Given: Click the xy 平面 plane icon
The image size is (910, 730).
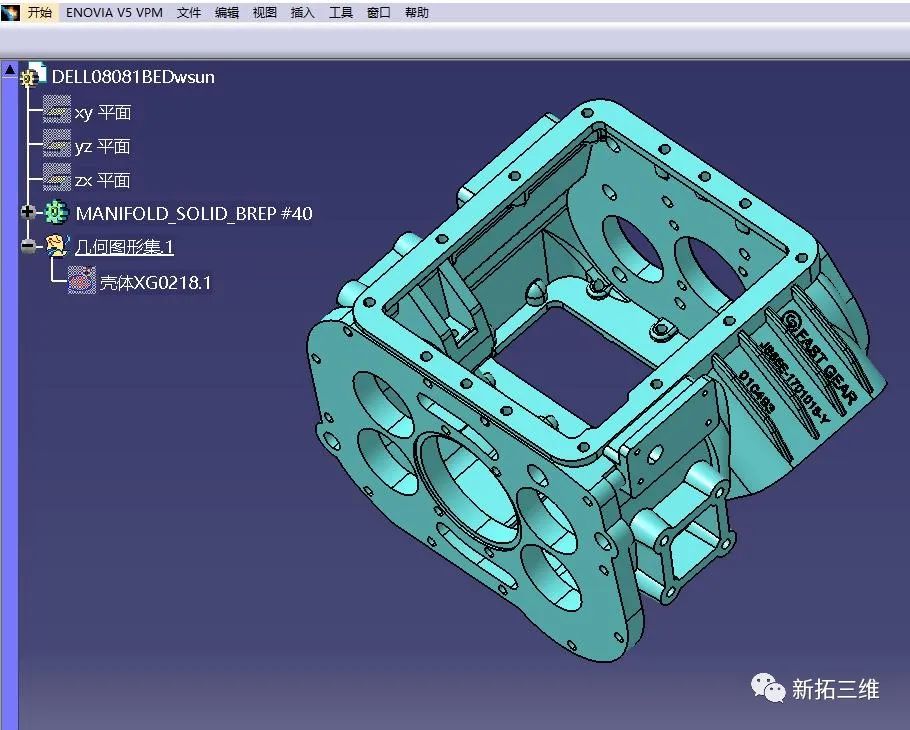Looking at the screenshot, I should [x=57, y=110].
